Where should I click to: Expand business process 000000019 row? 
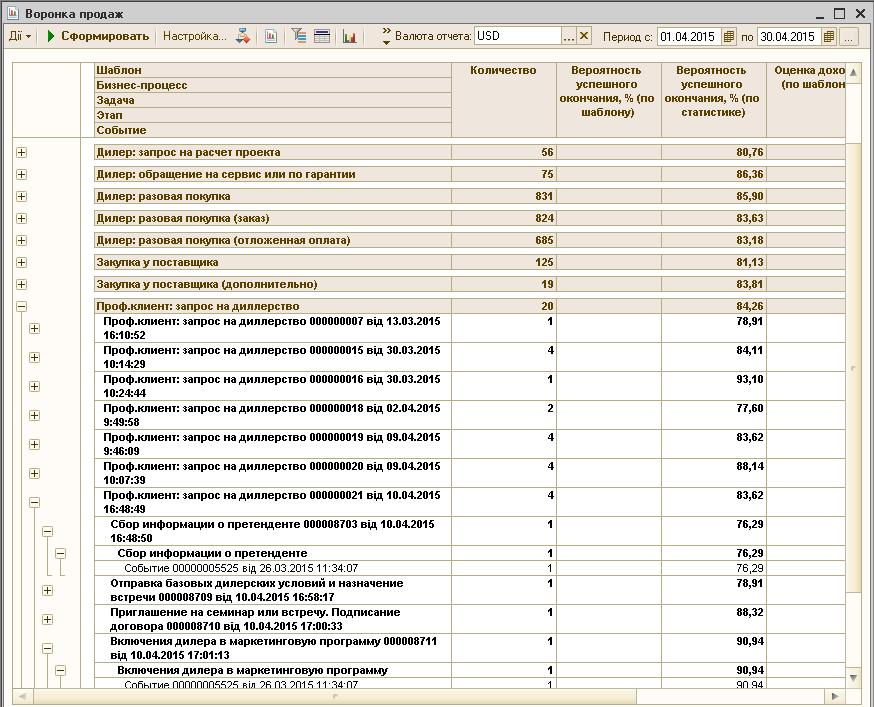35,444
